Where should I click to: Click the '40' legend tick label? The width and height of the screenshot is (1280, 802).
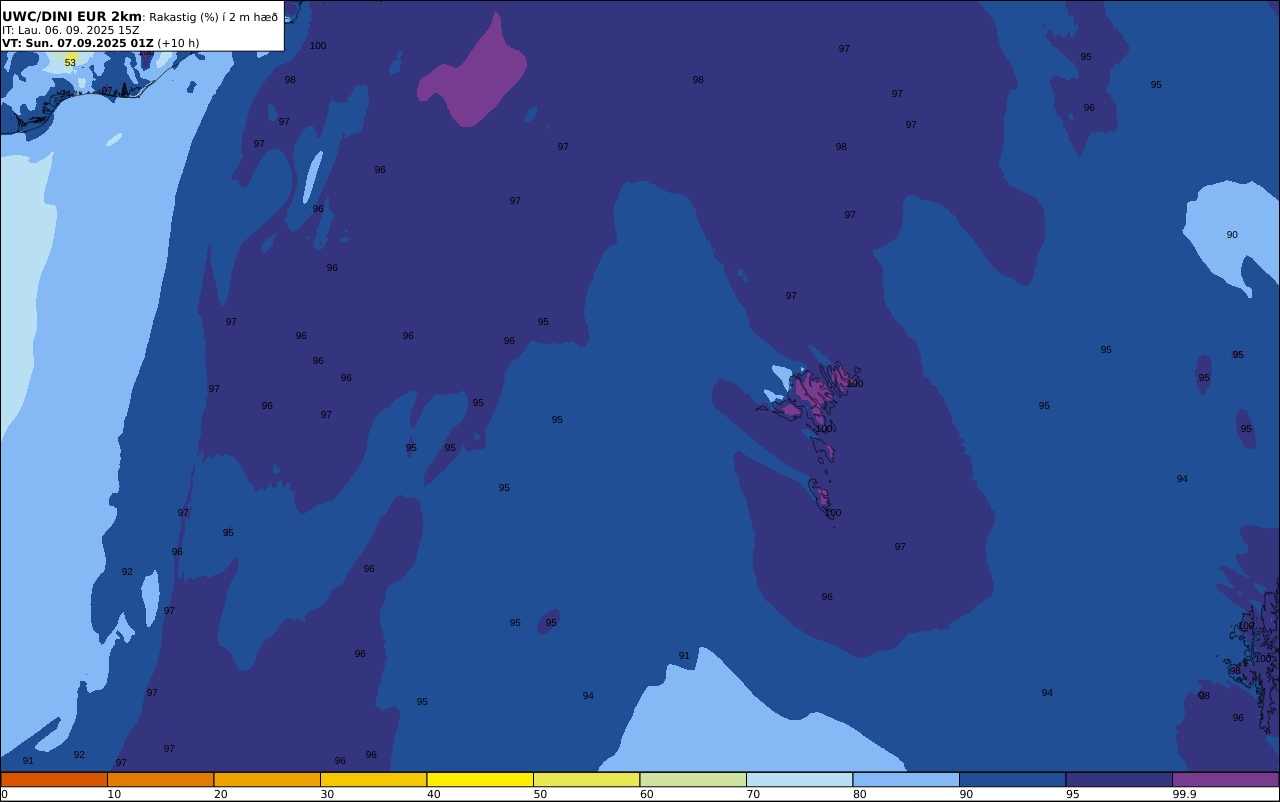tap(433, 794)
